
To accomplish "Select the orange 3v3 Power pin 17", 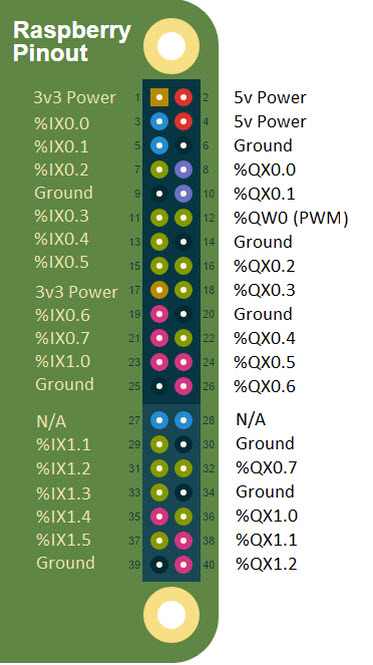I will pos(159,290).
